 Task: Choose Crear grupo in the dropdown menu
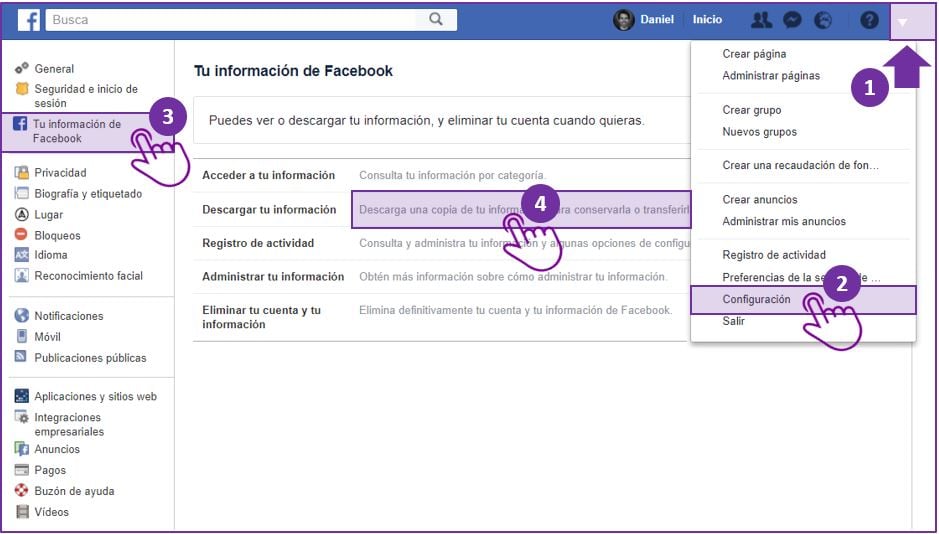coord(752,110)
